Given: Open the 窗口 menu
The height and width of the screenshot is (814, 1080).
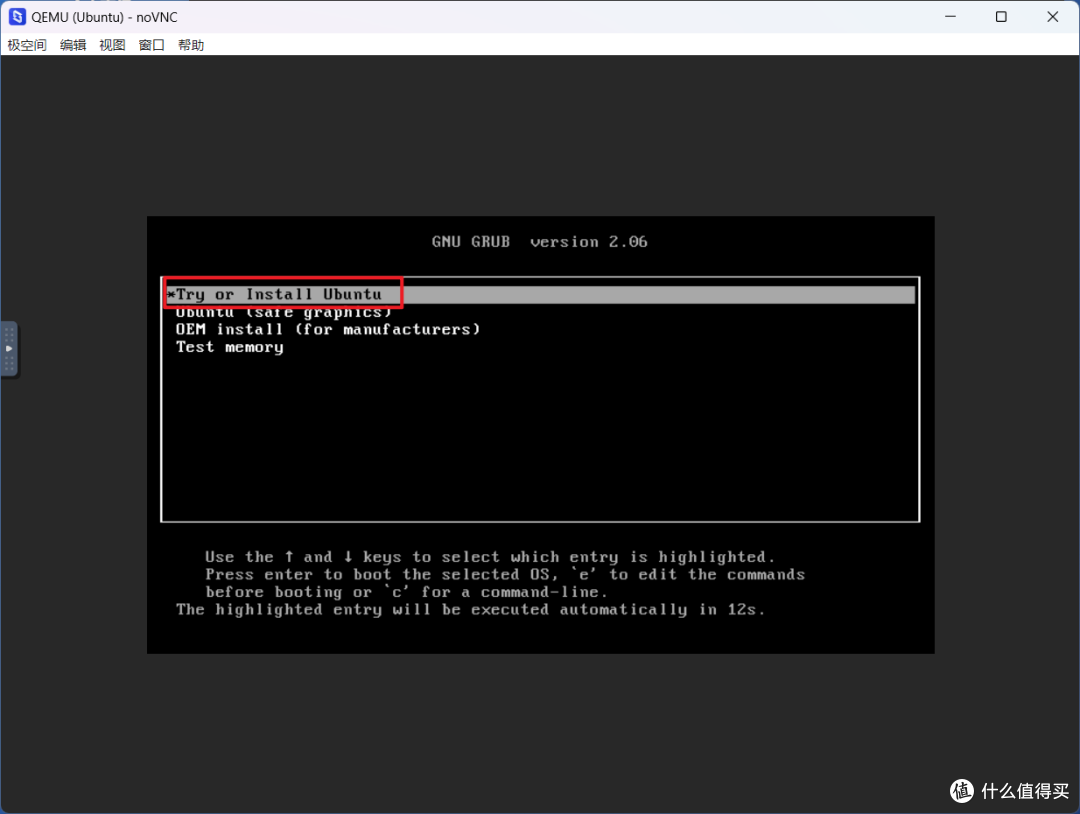Looking at the screenshot, I should click(152, 45).
